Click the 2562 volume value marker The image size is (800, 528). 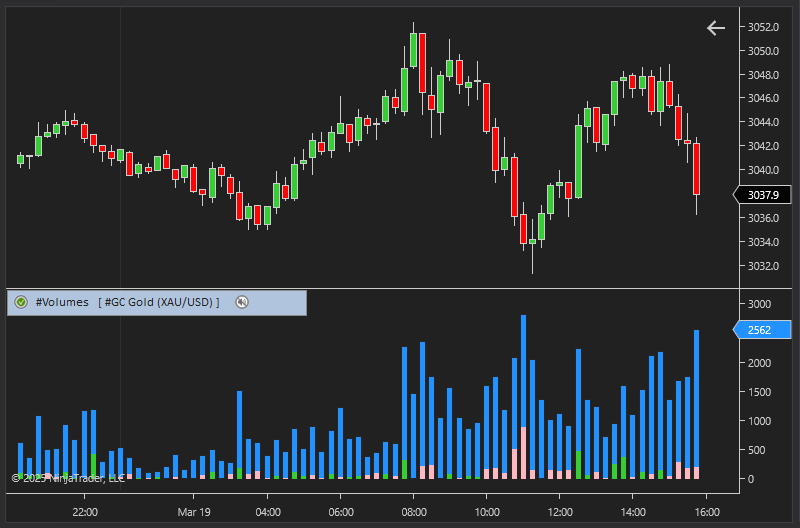765,330
